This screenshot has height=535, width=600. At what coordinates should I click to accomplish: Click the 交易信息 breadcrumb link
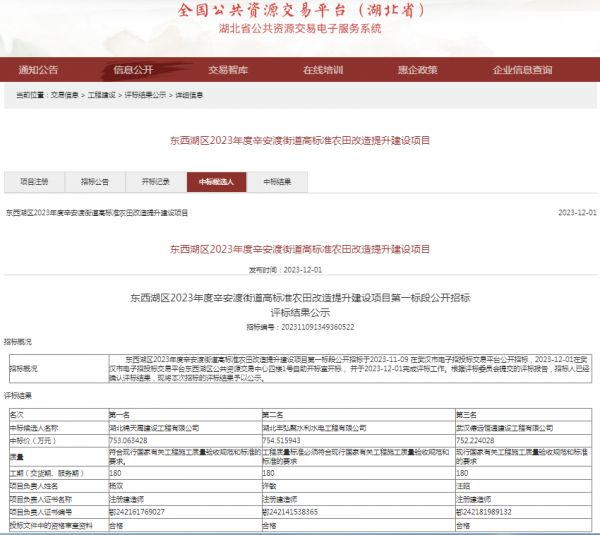point(65,95)
